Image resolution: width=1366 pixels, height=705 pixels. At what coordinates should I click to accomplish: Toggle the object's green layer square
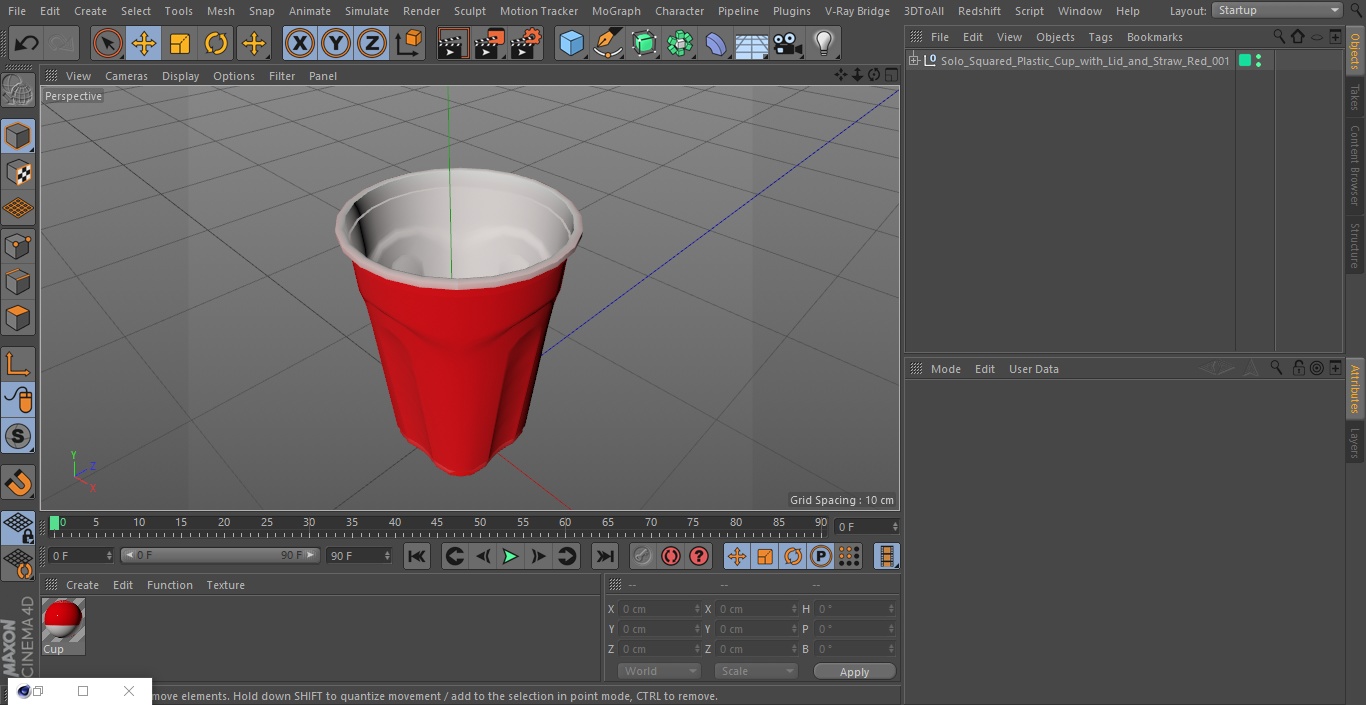pos(1245,61)
